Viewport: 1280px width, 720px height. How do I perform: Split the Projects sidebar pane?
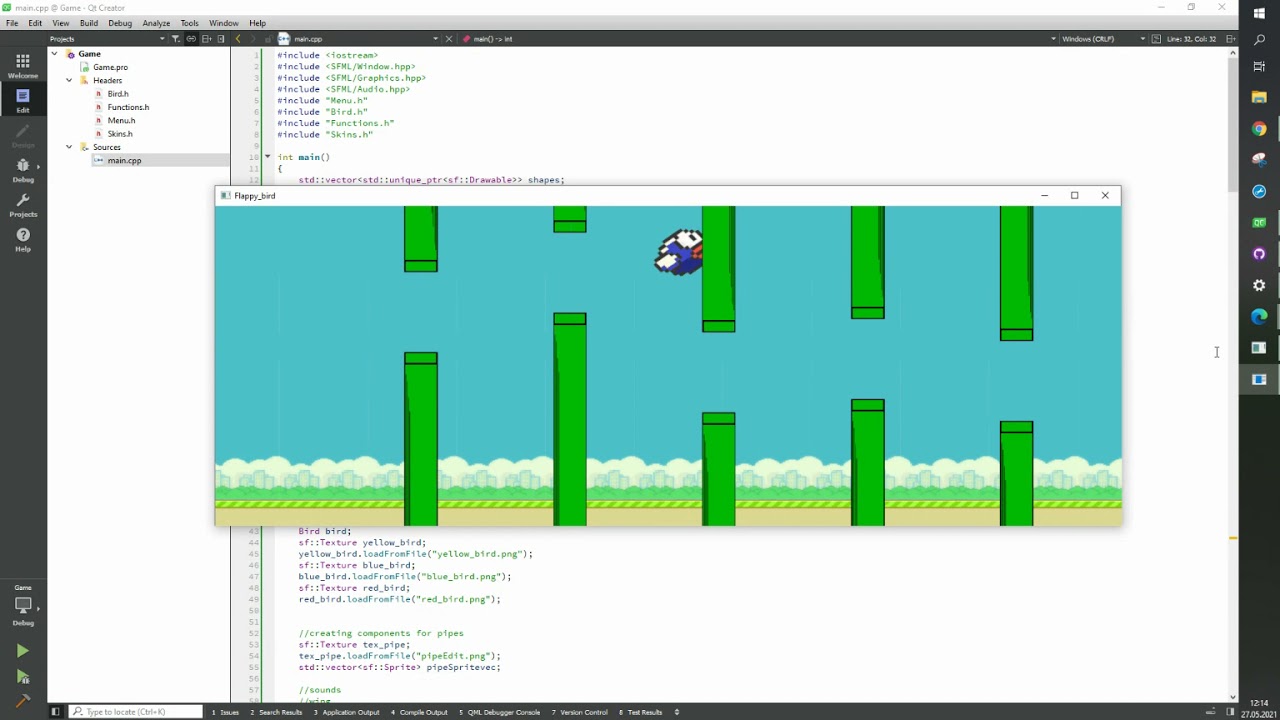tap(206, 39)
